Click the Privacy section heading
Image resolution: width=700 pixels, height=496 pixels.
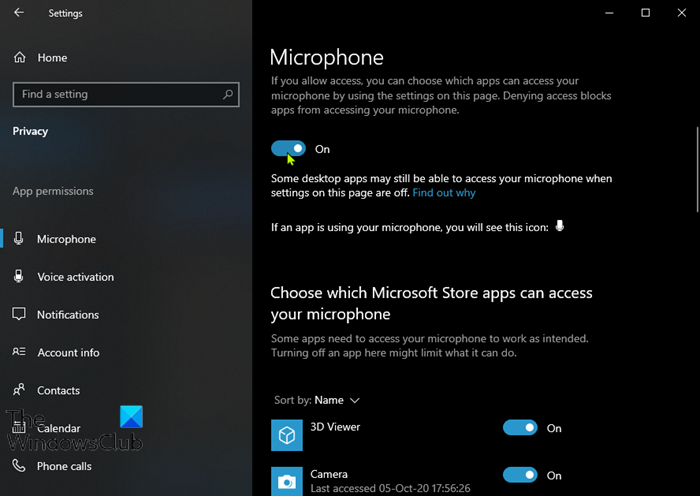click(x=30, y=131)
